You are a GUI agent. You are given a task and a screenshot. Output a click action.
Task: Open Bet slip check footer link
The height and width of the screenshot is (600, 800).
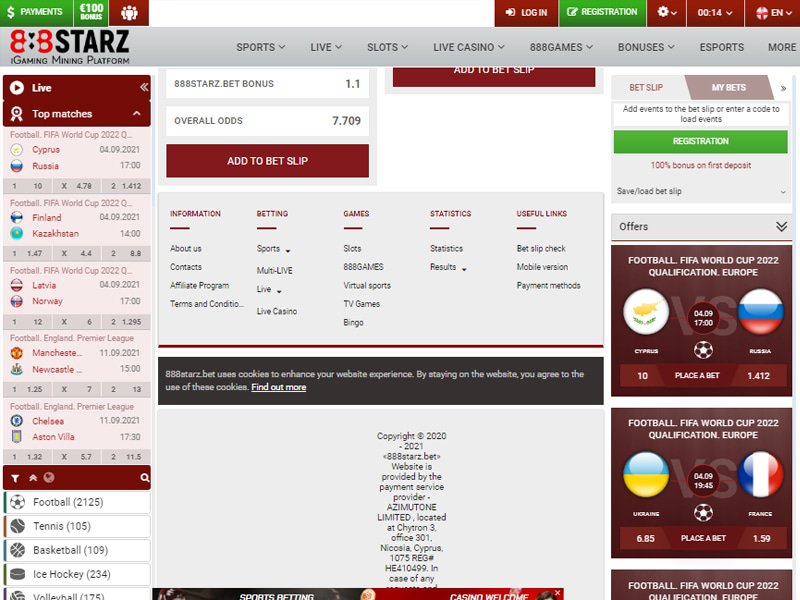click(x=541, y=248)
